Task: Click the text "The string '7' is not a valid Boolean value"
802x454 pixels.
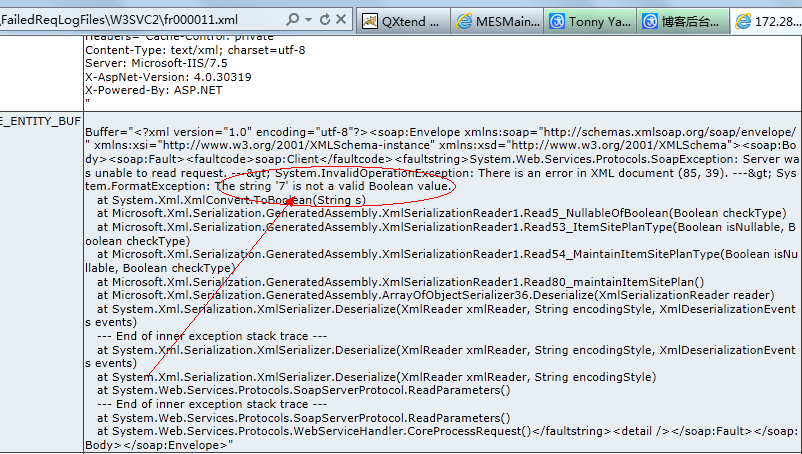Action: coord(332,186)
